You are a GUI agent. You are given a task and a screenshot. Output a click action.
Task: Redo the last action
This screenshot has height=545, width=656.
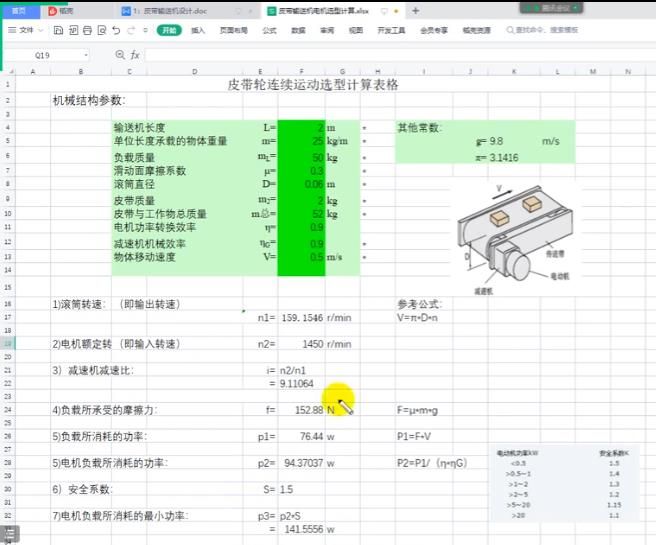pyautogui.click(x=131, y=30)
